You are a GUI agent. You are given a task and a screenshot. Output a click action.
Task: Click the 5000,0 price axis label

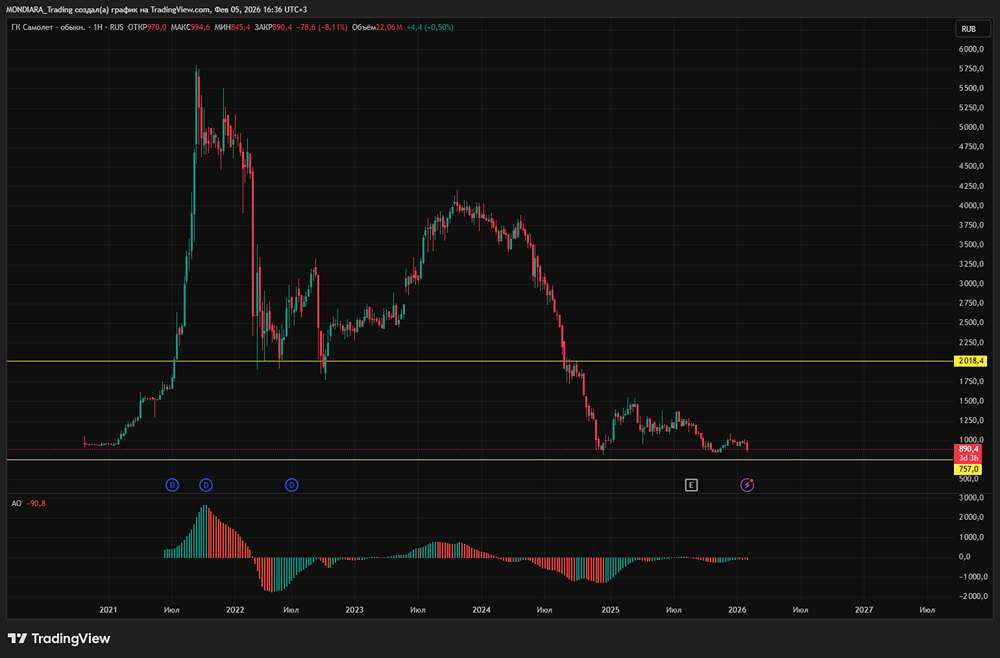[971, 128]
